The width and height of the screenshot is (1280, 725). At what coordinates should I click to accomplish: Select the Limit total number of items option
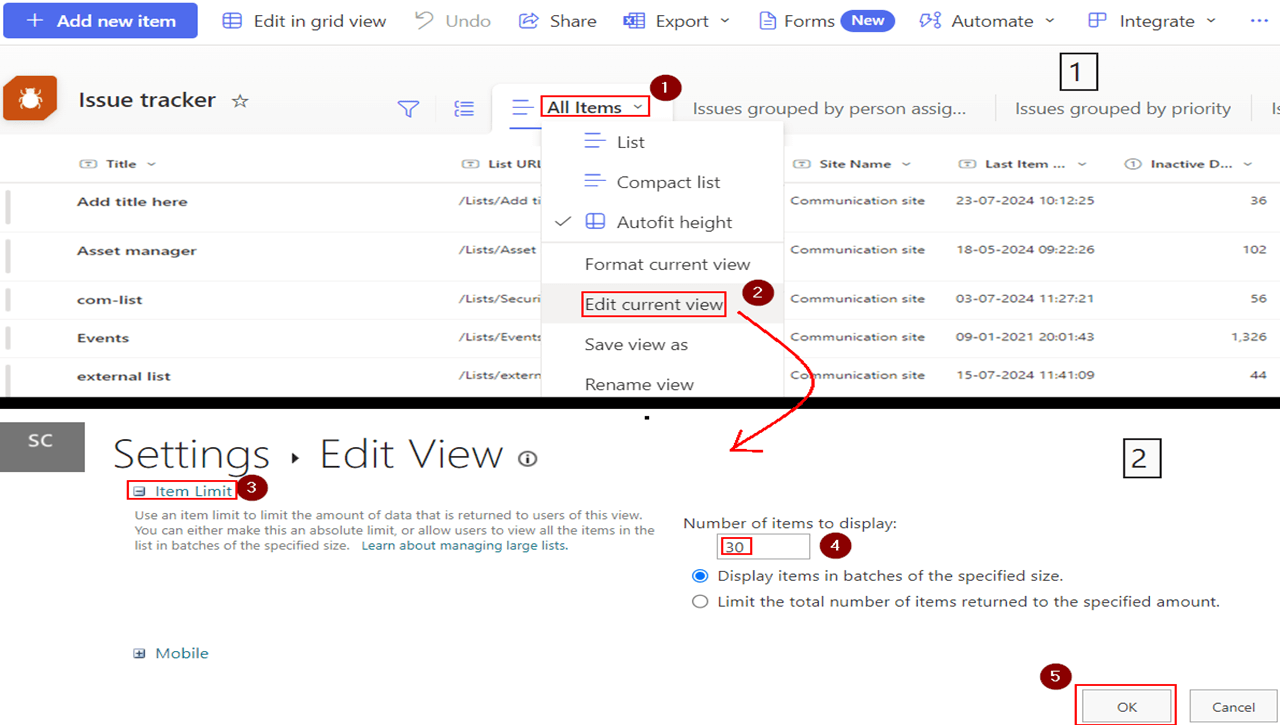(700, 601)
